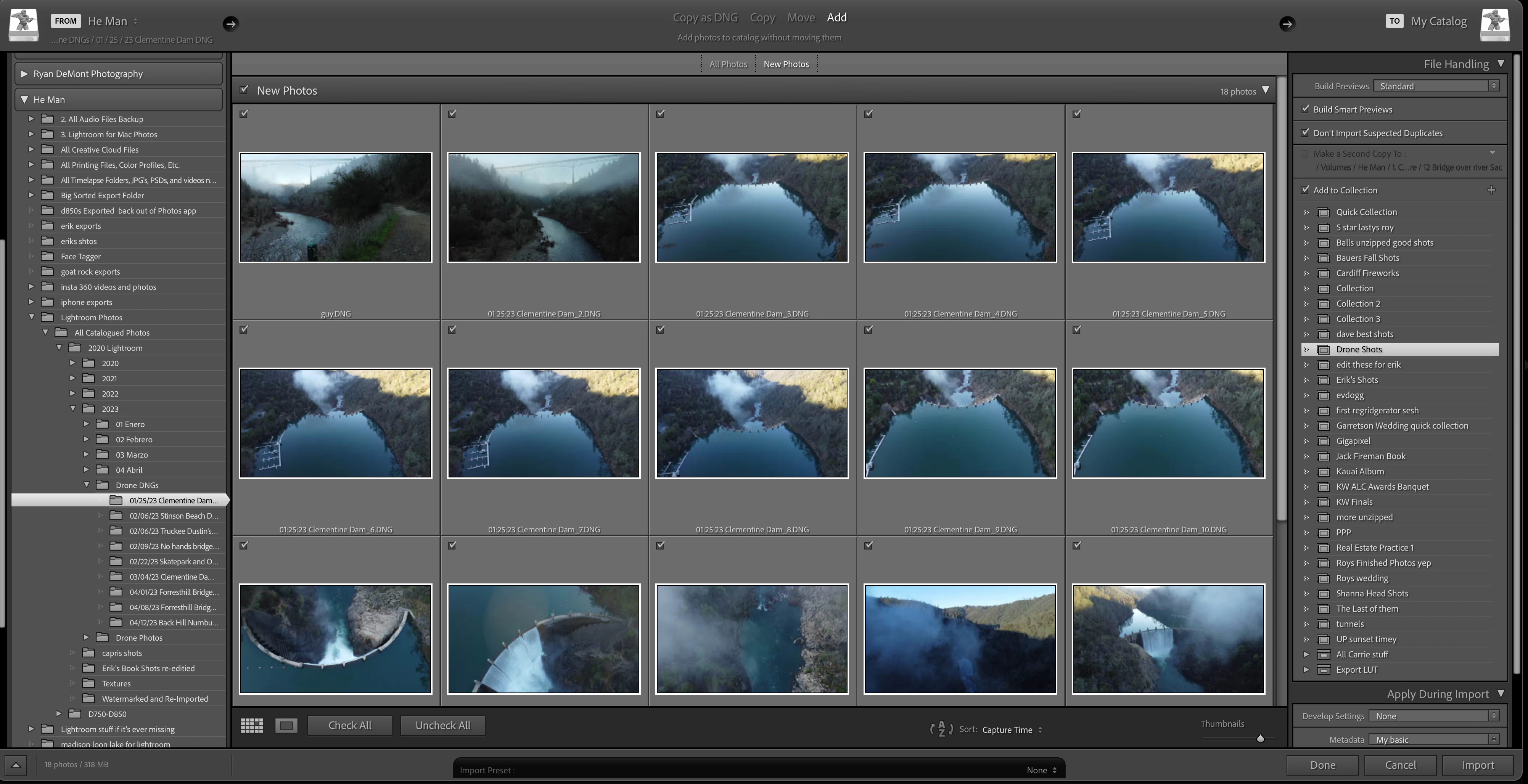Select the Clementine Dam_8.DNG thumbnail
Image resolution: width=1528 pixels, height=784 pixels.
click(751, 423)
